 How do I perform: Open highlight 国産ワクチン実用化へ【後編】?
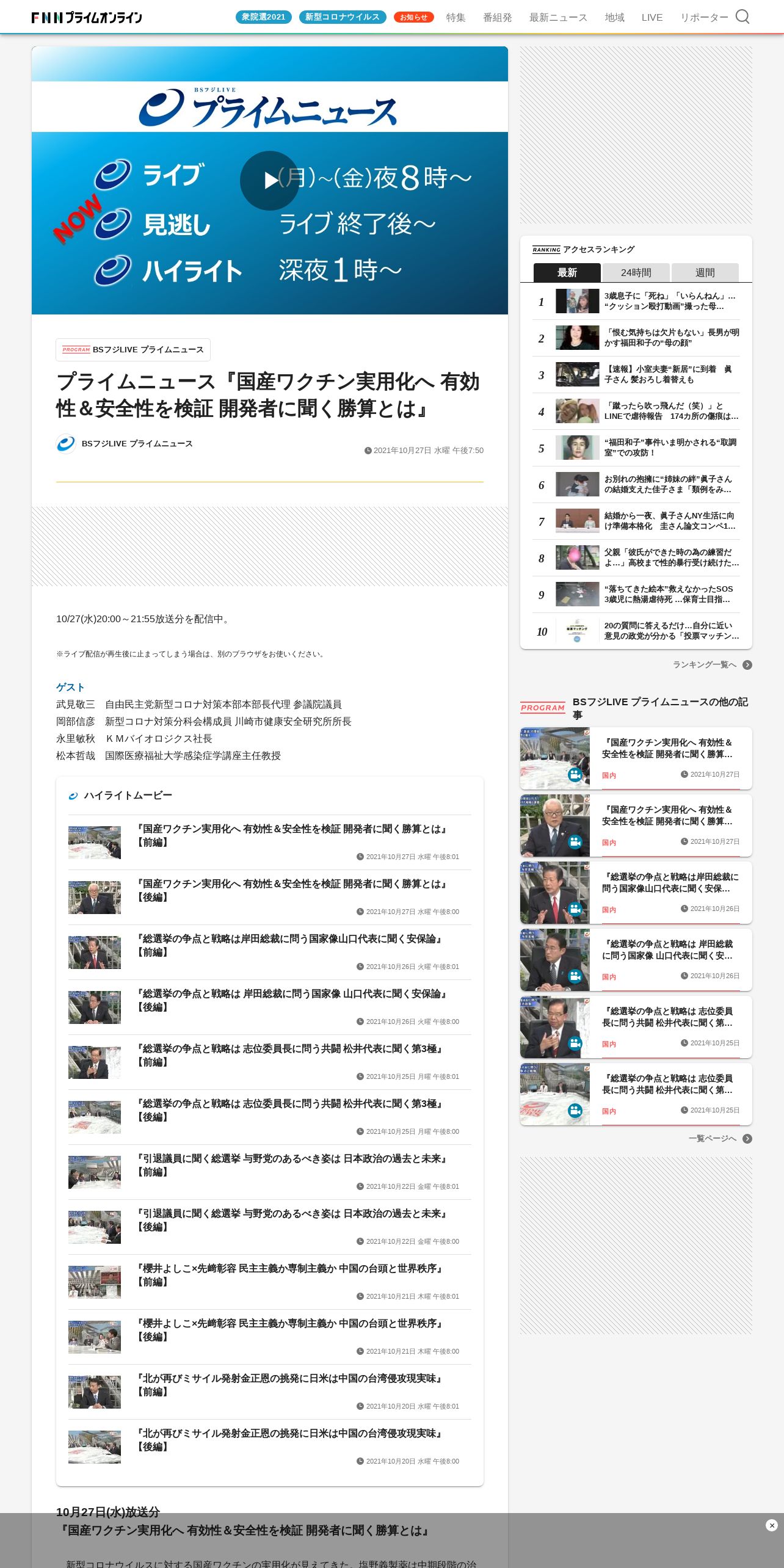269,898
